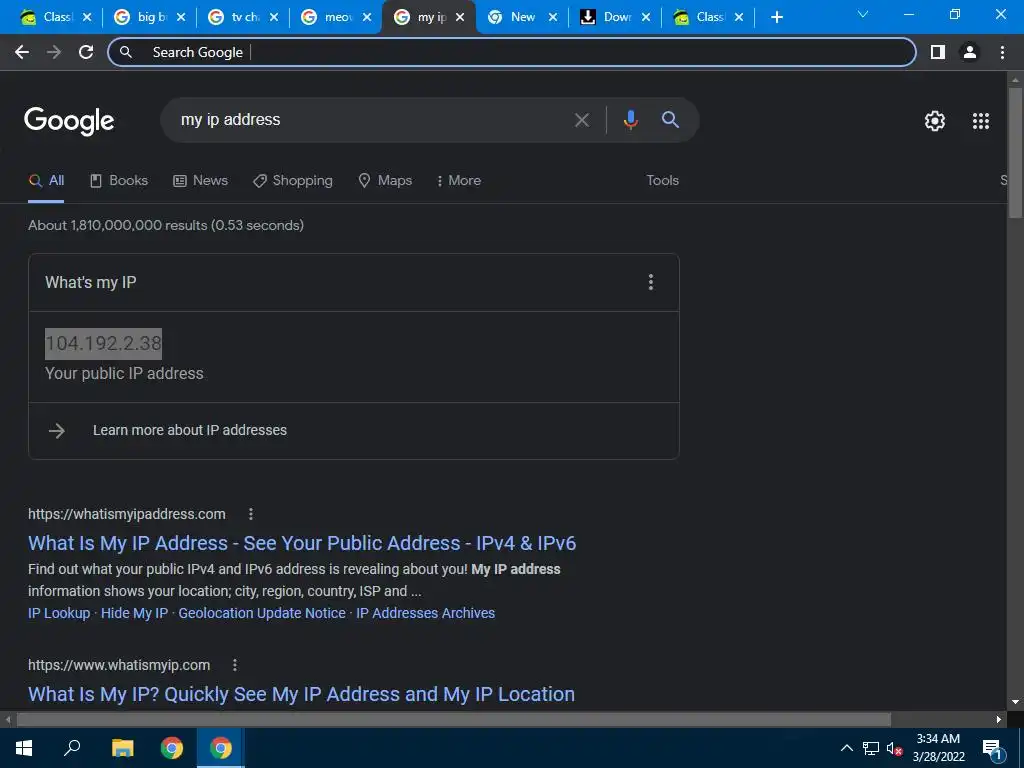
Task: Select the Shopping results filter
Action: tap(293, 181)
